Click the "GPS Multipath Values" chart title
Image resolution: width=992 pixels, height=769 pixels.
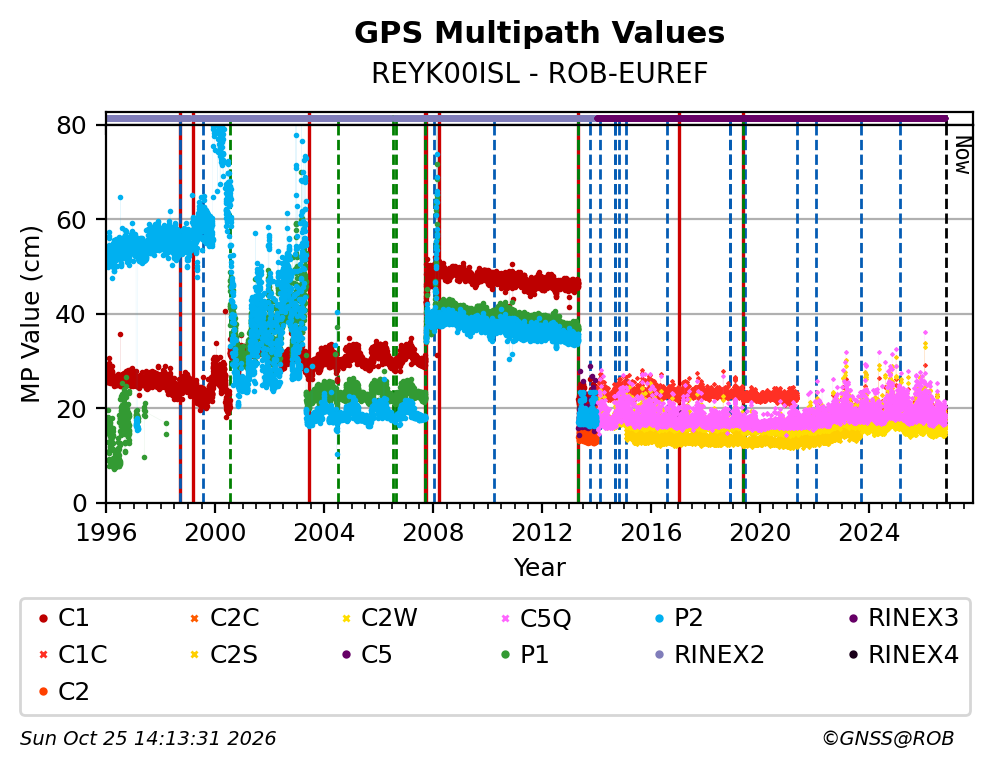539,33
